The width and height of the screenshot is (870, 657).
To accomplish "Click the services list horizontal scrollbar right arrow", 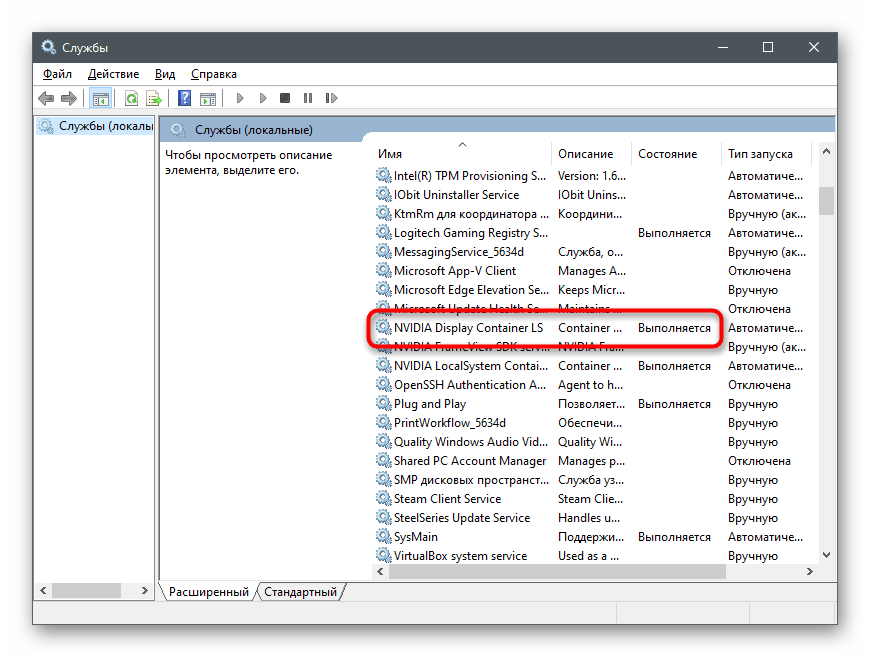I will tap(810, 572).
